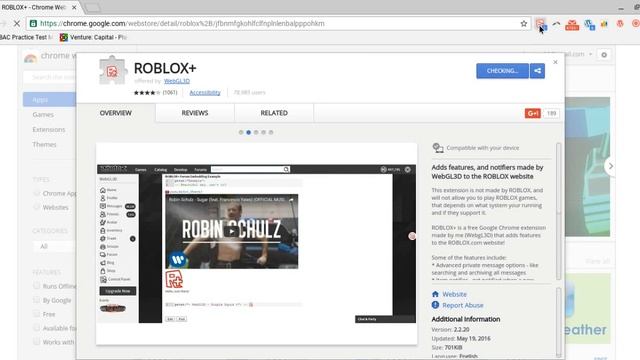Open the All categories dropdown
640x360 pixels.
tap(54, 247)
